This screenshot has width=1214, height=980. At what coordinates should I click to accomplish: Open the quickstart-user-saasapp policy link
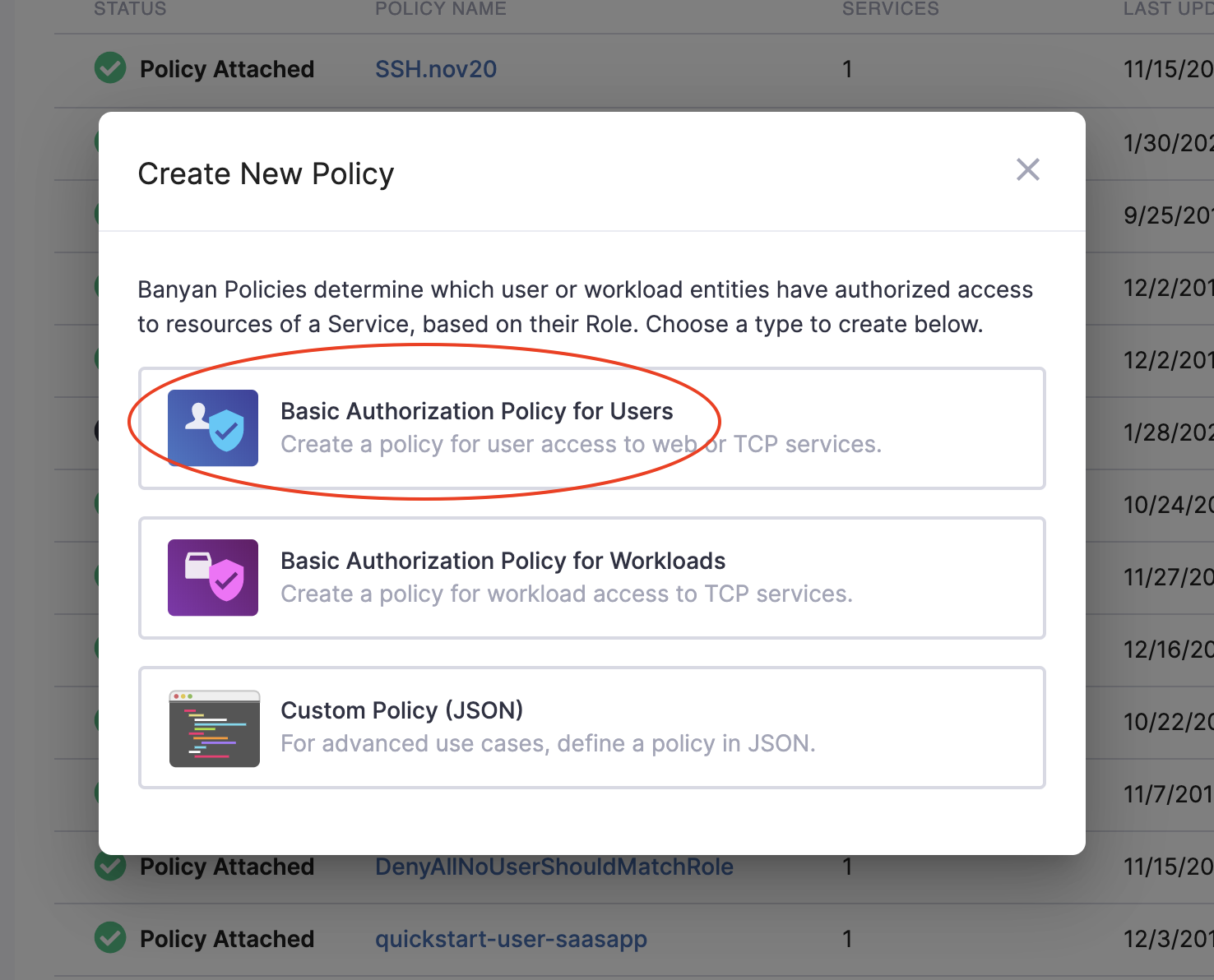pos(511,939)
